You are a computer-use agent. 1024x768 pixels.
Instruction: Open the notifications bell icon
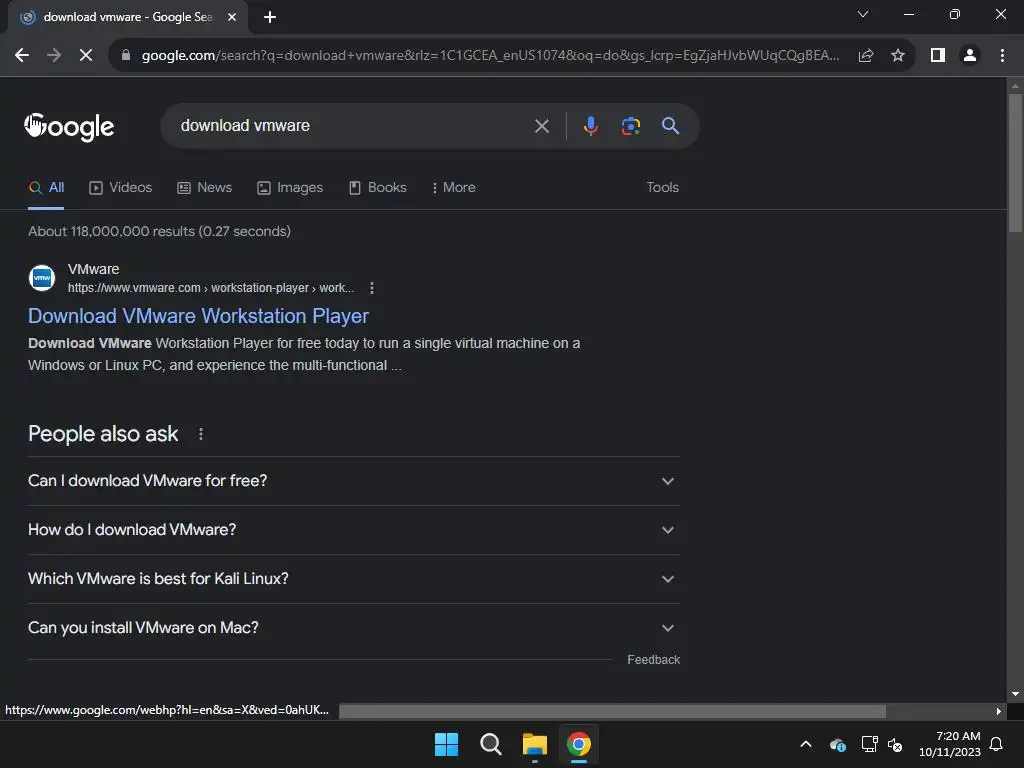pos(997,744)
